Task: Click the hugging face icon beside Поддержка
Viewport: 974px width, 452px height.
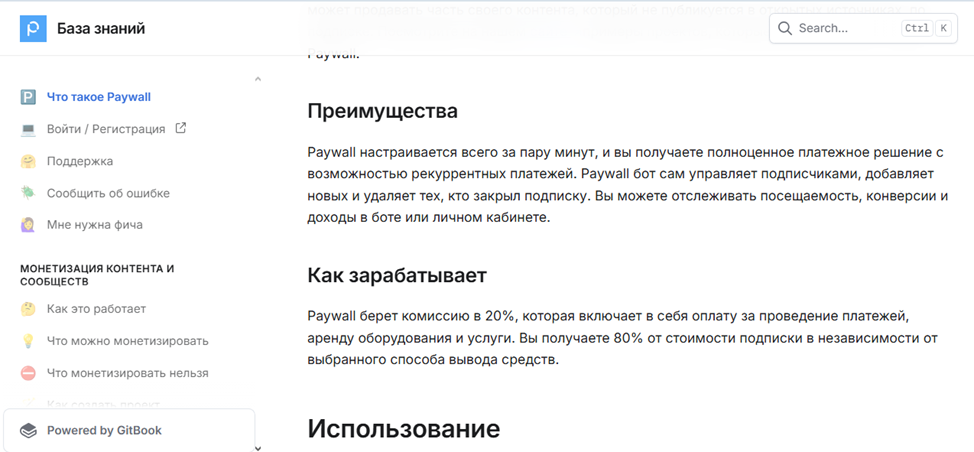Action: [x=28, y=161]
